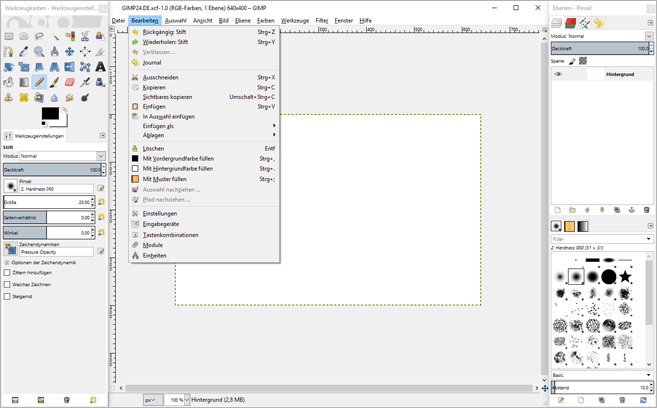The height and width of the screenshot is (408, 657).
Task: Toggle link between Größe and brush size
Action: coord(101,202)
